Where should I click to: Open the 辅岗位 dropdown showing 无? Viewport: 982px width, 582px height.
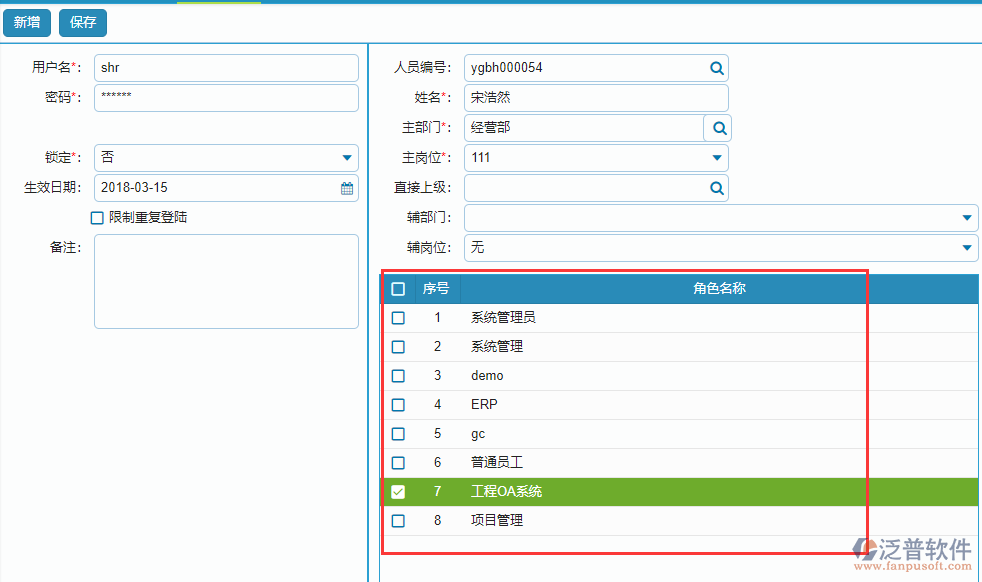[966, 246]
